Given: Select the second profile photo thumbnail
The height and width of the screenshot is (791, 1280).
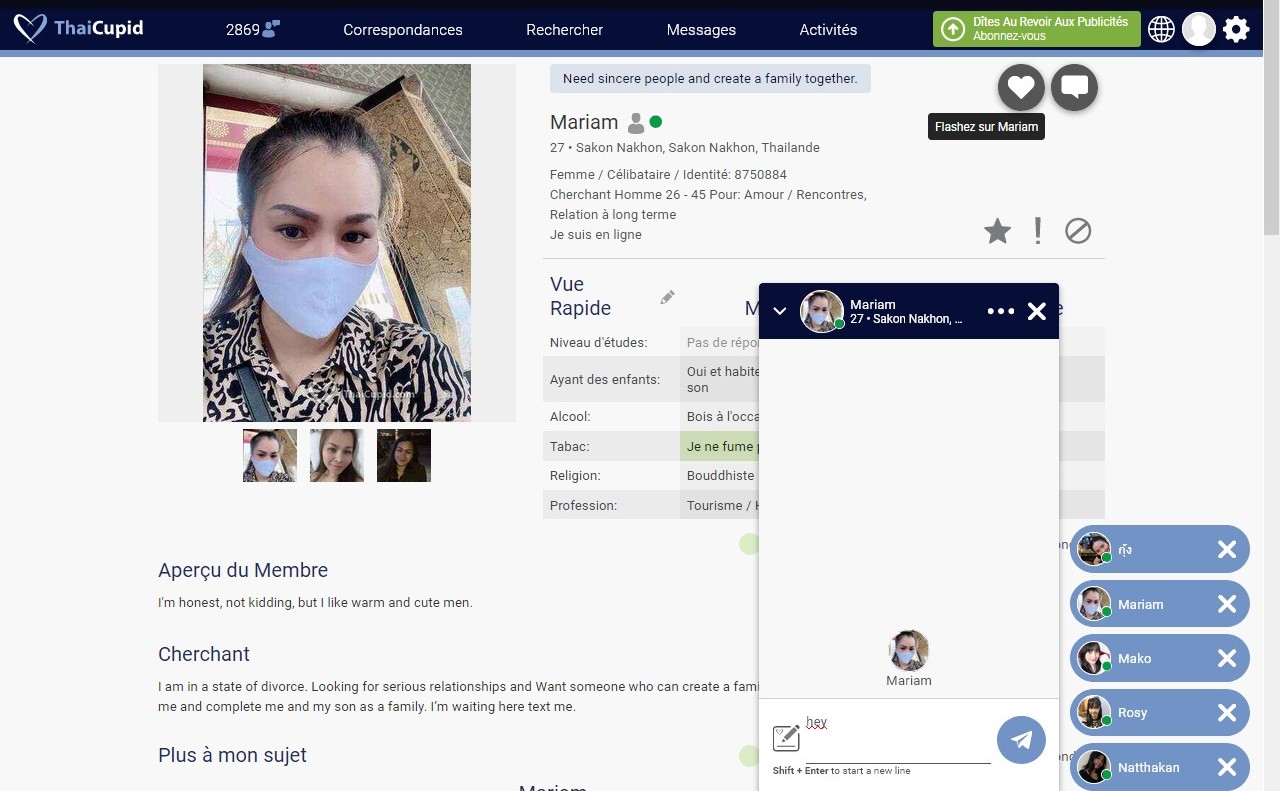Looking at the screenshot, I should 337,456.
